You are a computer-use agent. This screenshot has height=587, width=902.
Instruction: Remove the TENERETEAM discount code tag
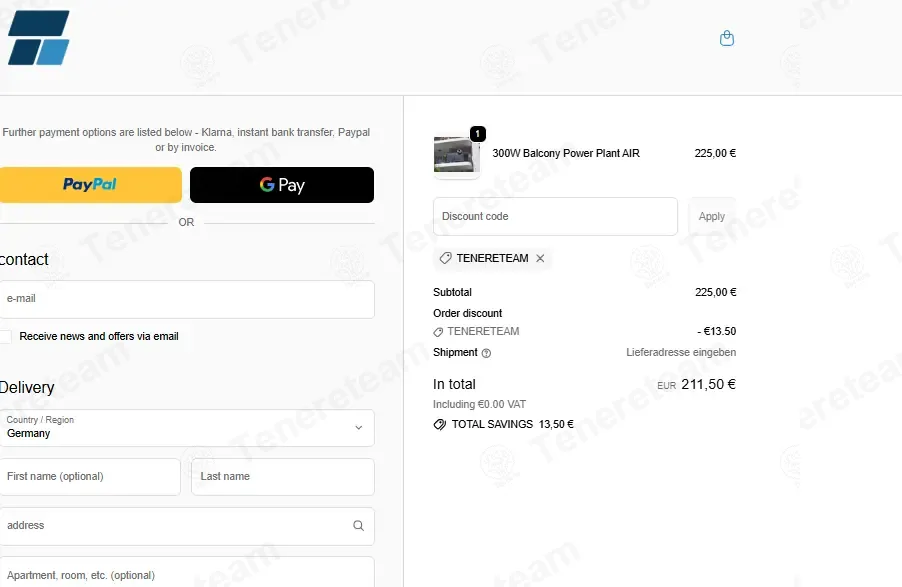point(540,258)
